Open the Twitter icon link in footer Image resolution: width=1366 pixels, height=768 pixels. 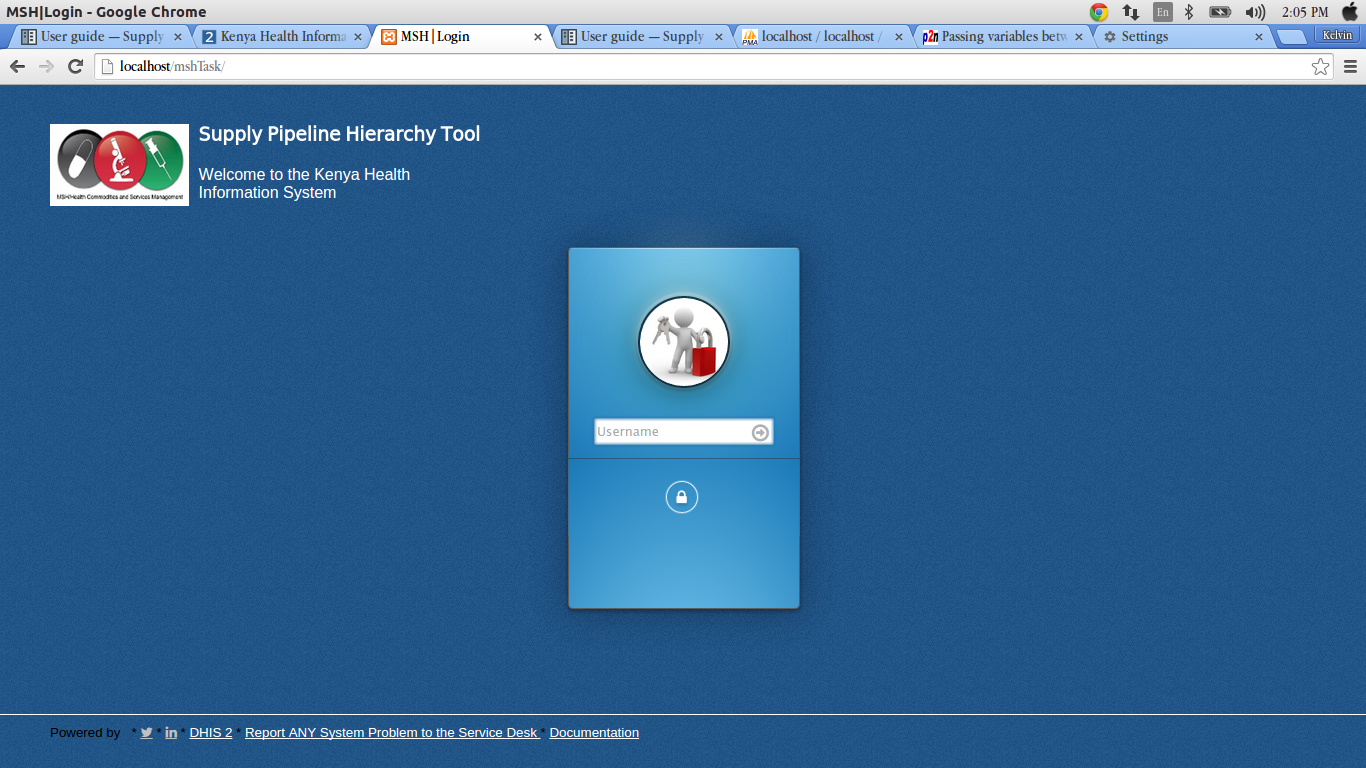(x=147, y=733)
